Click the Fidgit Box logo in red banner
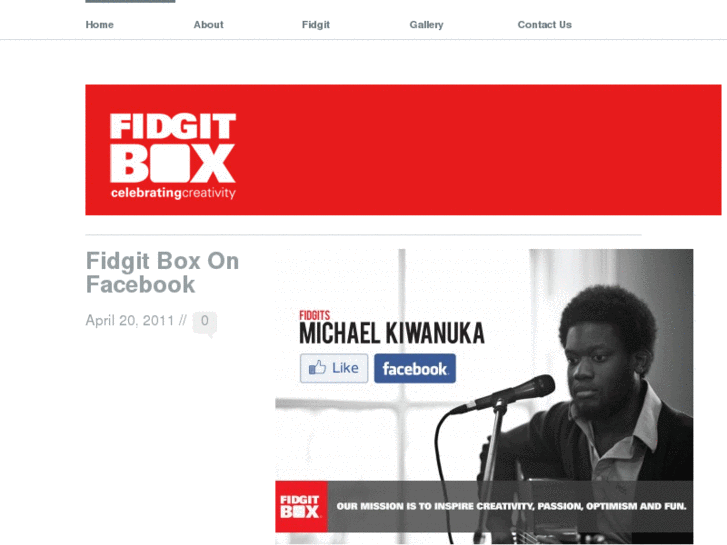This screenshot has height=545, width=727. pyautogui.click(x=173, y=147)
